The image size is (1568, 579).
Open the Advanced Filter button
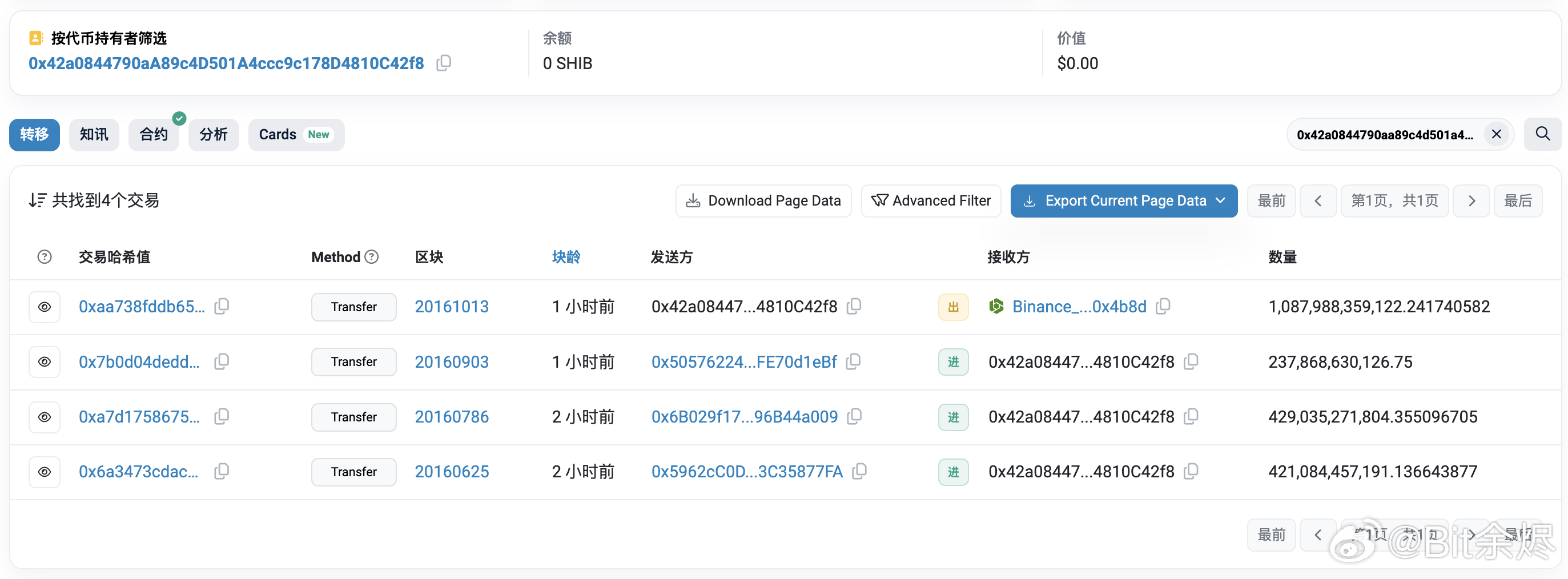[x=931, y=201]
